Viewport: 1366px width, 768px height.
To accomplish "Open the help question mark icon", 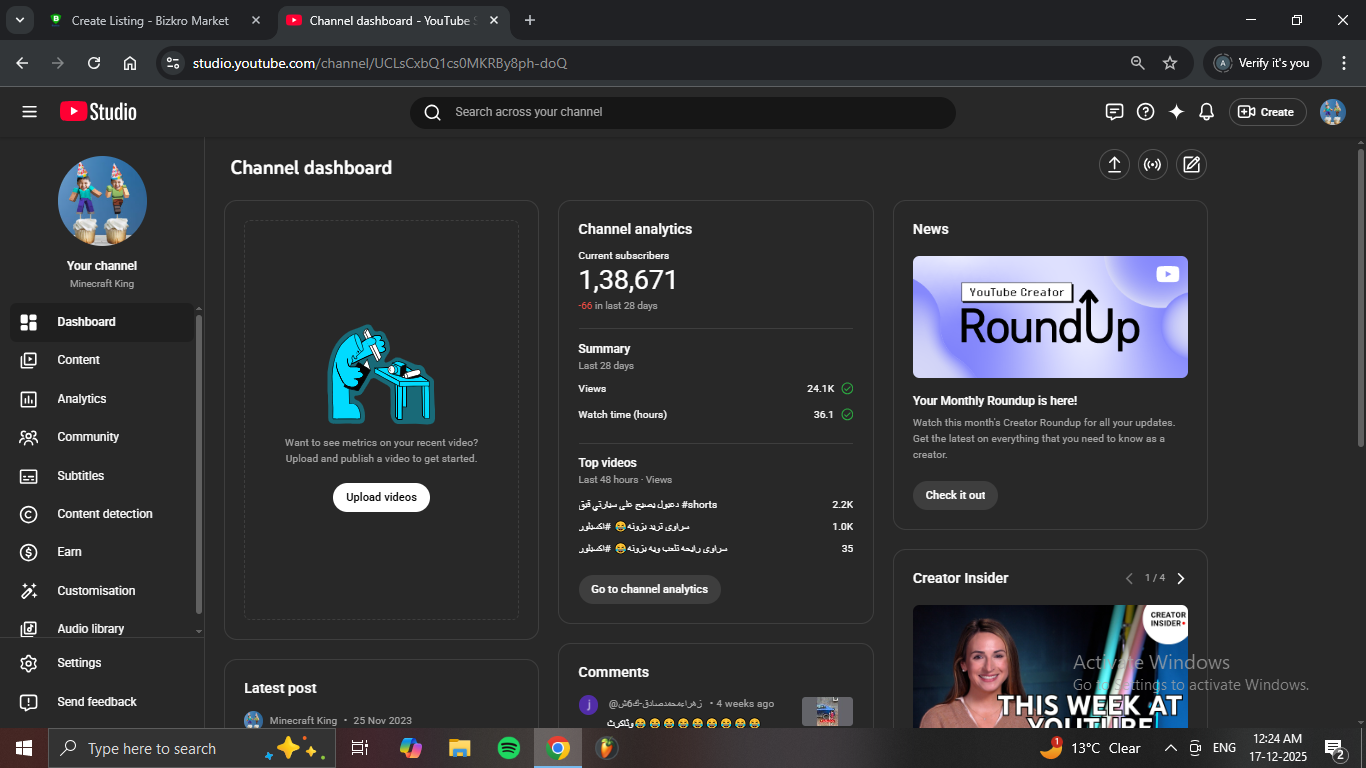I will coord(1146,112).
